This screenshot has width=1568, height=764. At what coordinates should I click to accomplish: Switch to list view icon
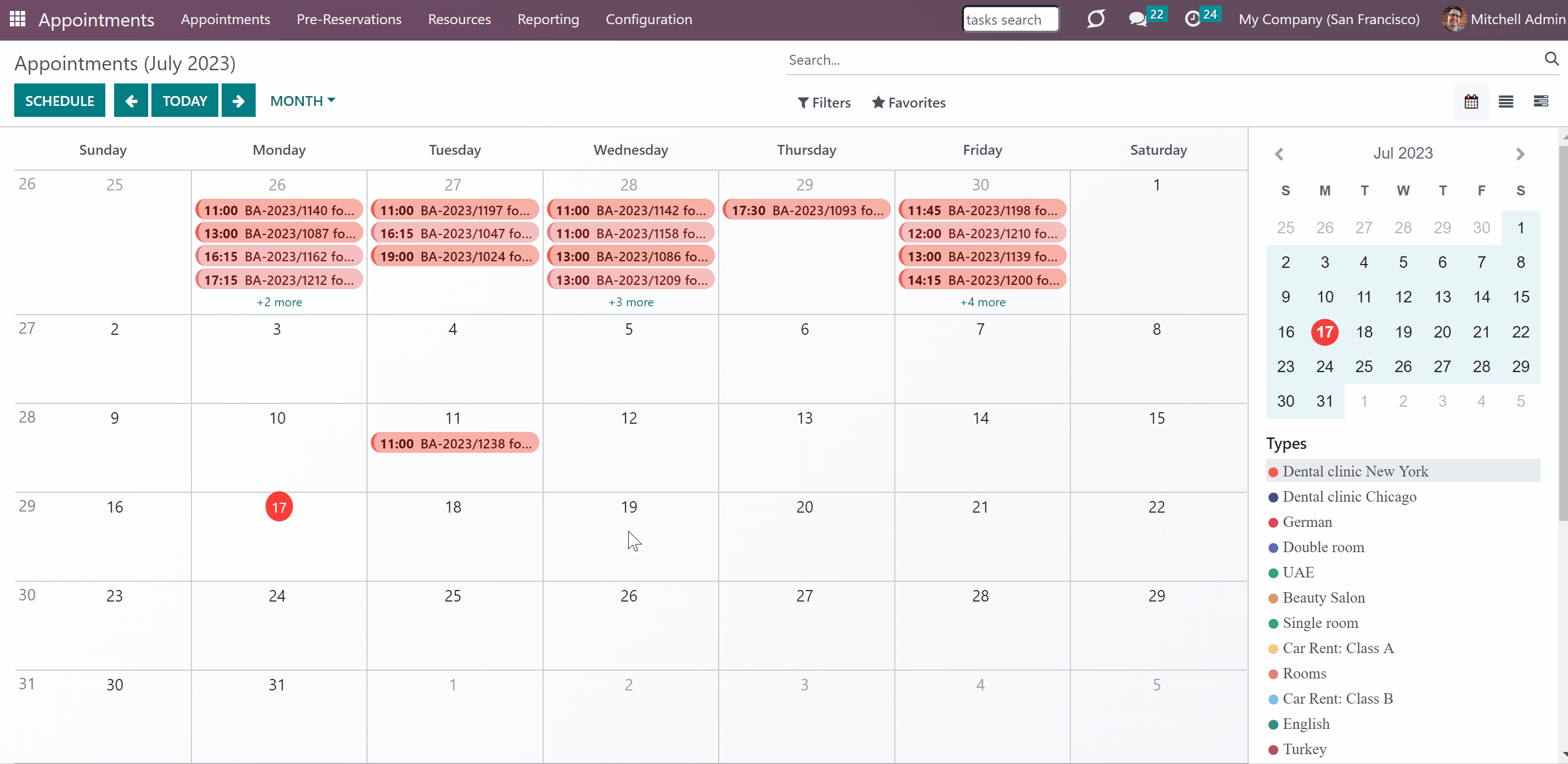point(1506,101)
